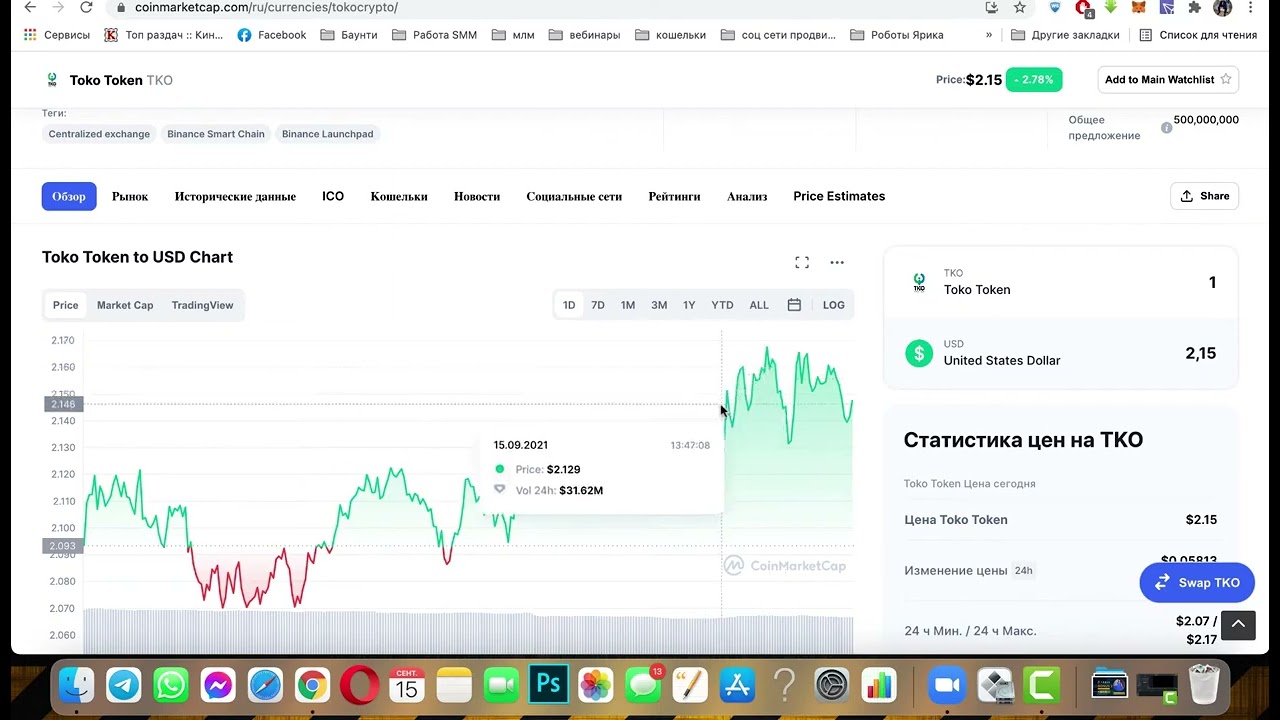Open Telegram from the dock
Viewport: 1280px width, 720px height.
coord(124,686)
